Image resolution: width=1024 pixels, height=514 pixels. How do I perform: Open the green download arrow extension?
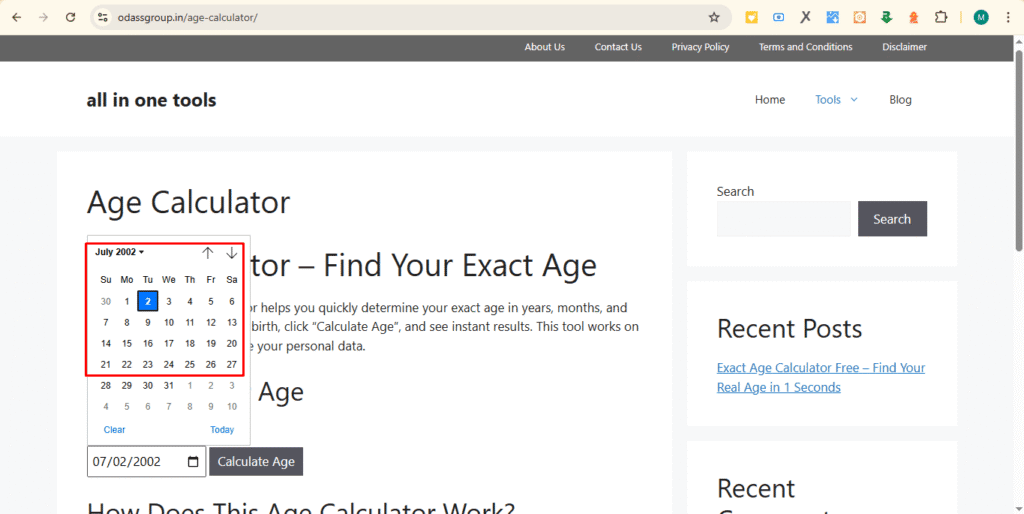[x=886, y=18]
